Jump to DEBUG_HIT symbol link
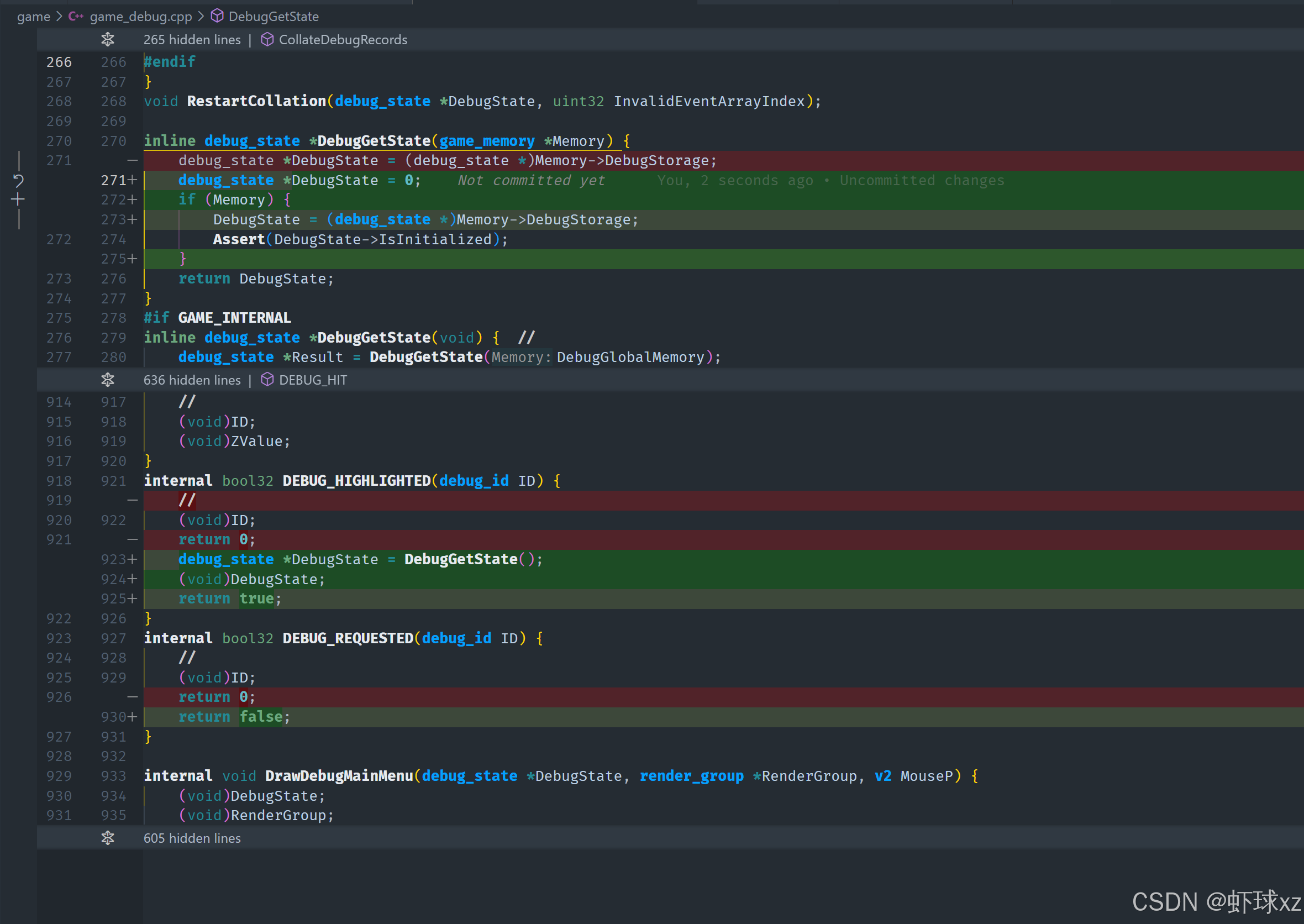Viewport: 1304px width, 924px height. [x=312, y=380]
